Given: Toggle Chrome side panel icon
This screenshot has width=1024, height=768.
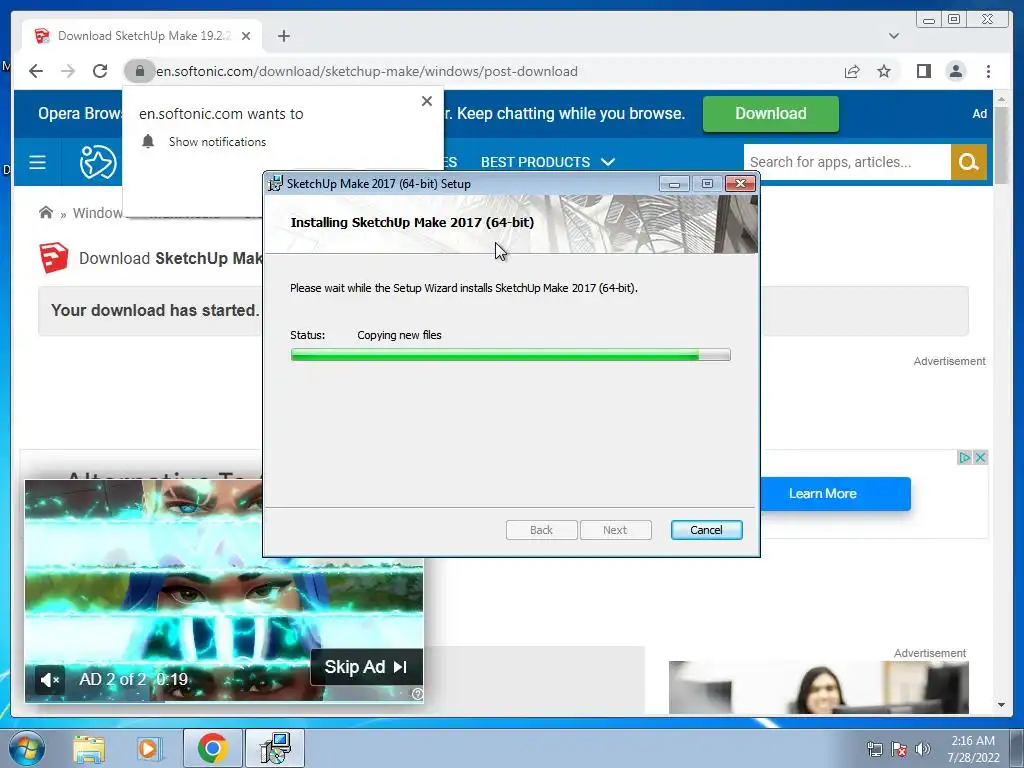Looking at the screenshot, I should pos(923,71).
